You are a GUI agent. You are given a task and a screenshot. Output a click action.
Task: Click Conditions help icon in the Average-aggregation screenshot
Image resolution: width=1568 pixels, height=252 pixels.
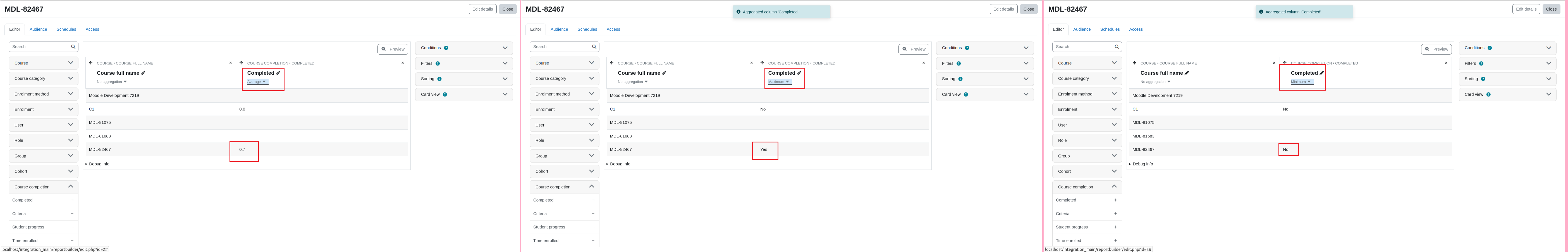click(x=446, y=48)
